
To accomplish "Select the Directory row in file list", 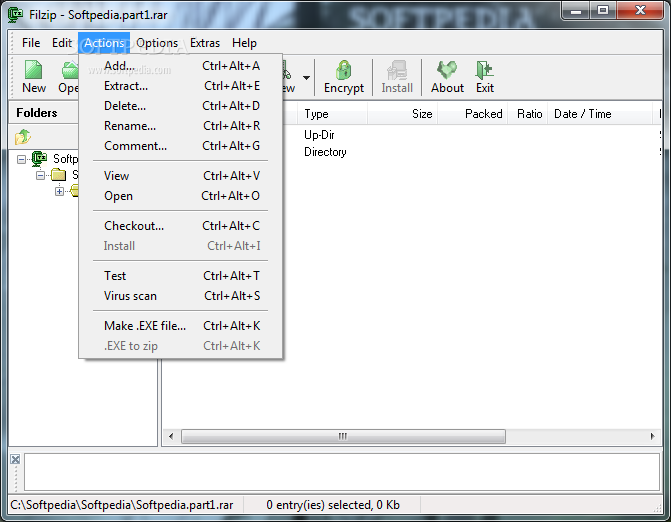I will pos(473,152).
